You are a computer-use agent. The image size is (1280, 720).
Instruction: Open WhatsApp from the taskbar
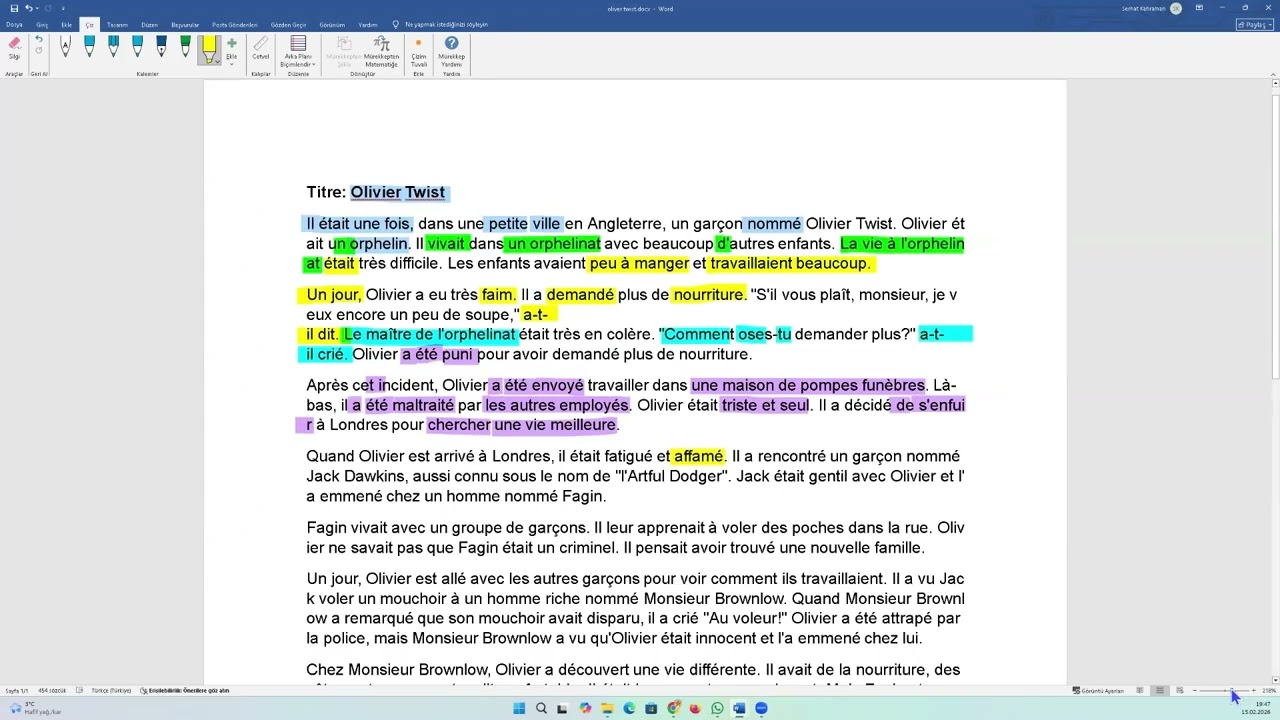(717, 708)
